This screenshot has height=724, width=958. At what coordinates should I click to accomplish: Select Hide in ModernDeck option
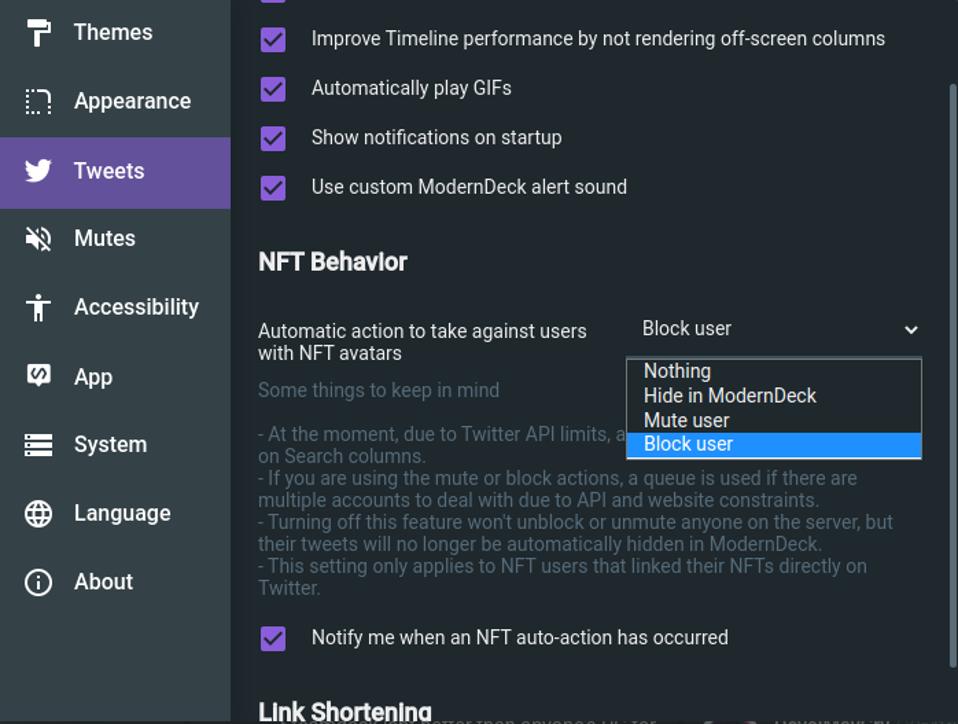pyautogui.click(x=730, y=396)
